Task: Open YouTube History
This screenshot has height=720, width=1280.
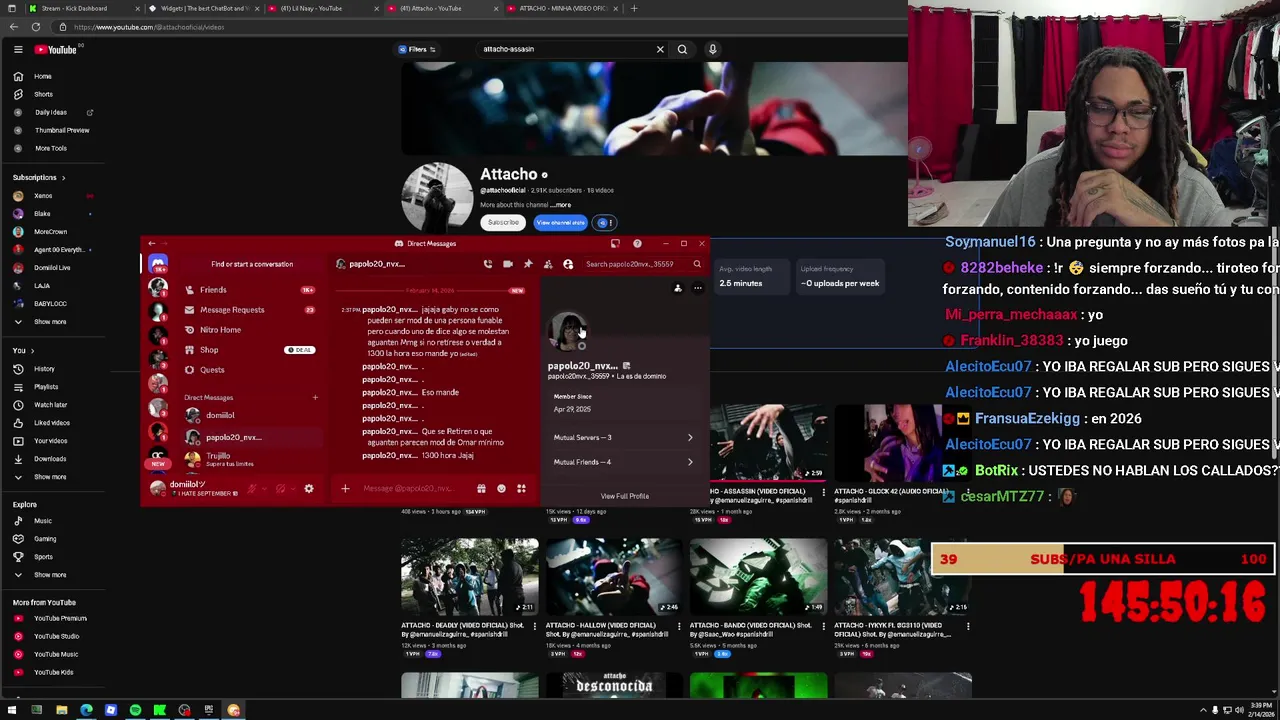Action: 55,369
